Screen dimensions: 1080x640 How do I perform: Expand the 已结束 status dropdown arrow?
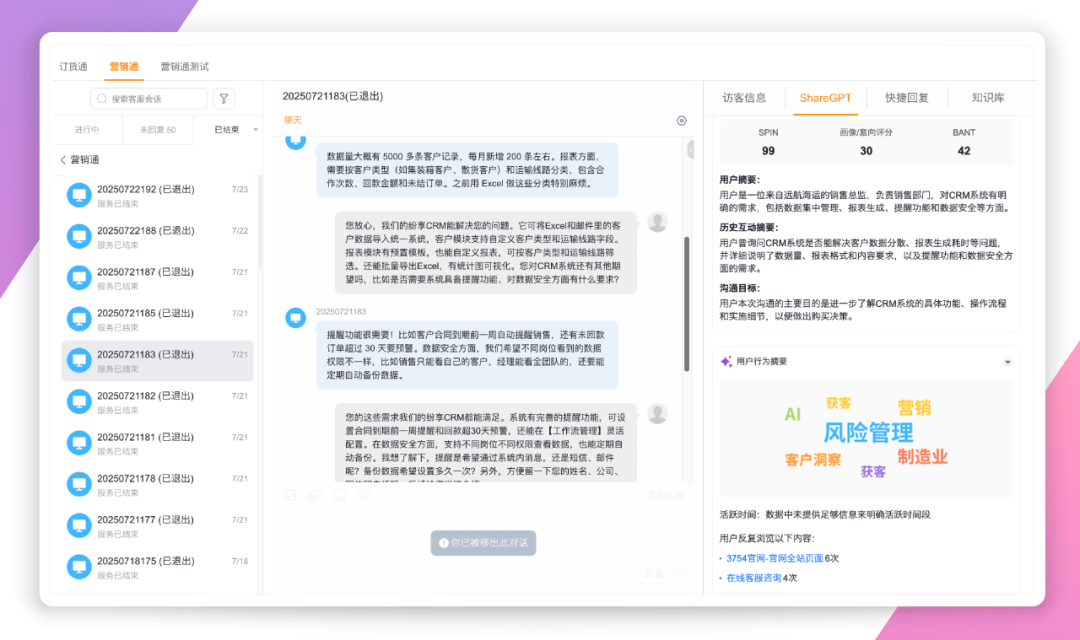click(x=256, y=130)
